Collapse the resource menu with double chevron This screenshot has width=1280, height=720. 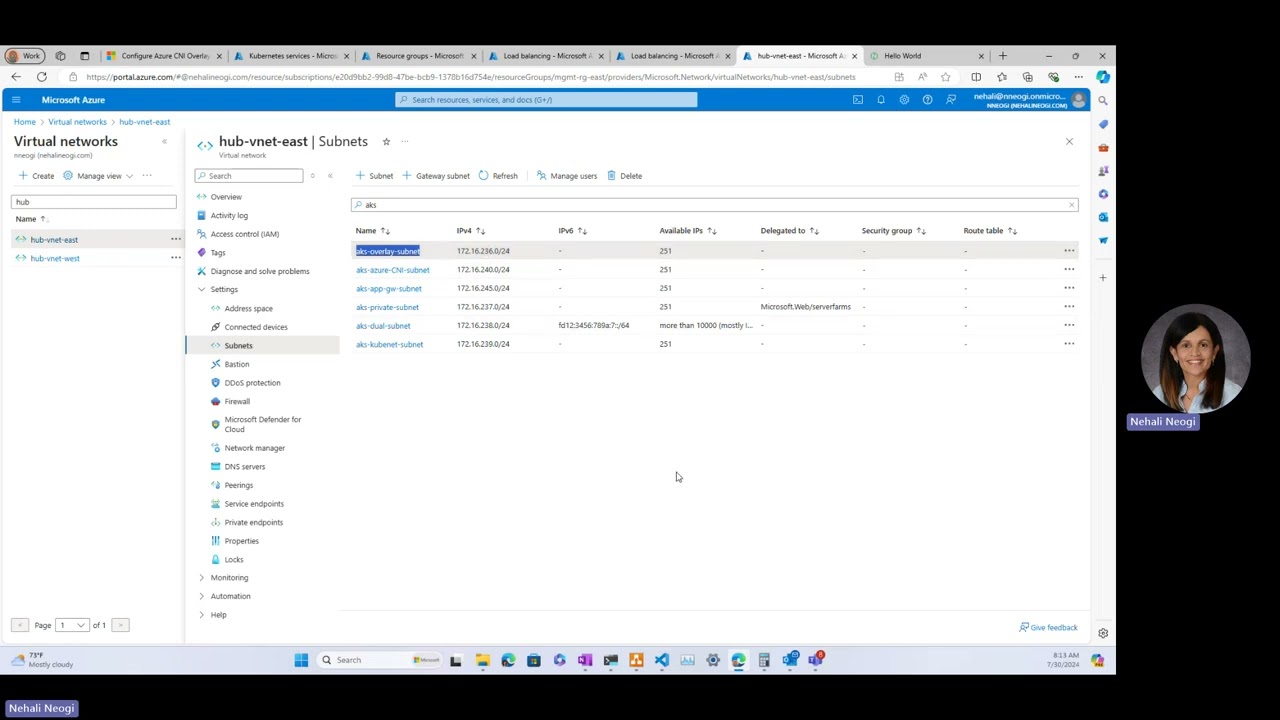(330, 176)
